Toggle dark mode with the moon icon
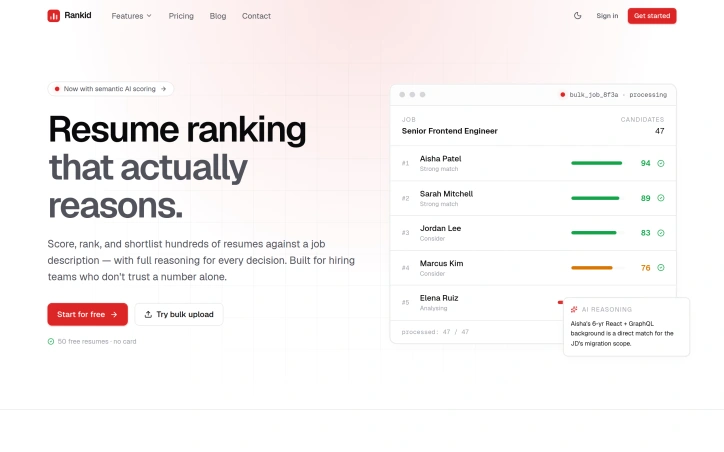 578,16
